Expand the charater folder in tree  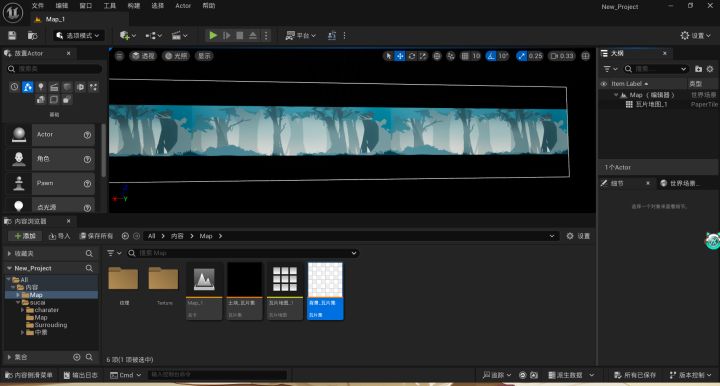tap(22, 310)
